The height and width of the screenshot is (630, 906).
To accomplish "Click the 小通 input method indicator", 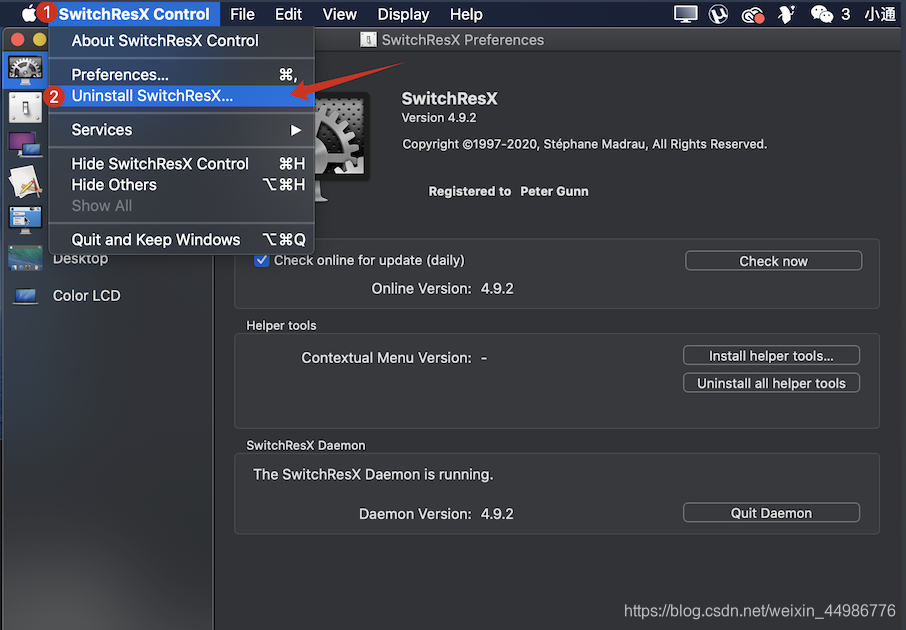I will (880, 14).
